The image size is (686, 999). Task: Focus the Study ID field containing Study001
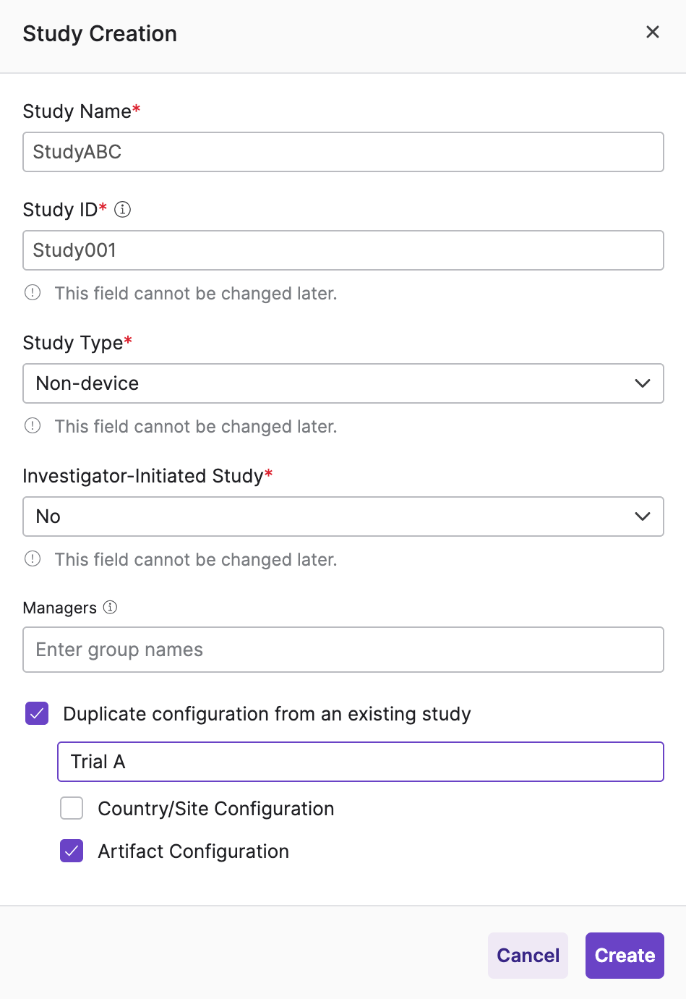coord(343,250)
